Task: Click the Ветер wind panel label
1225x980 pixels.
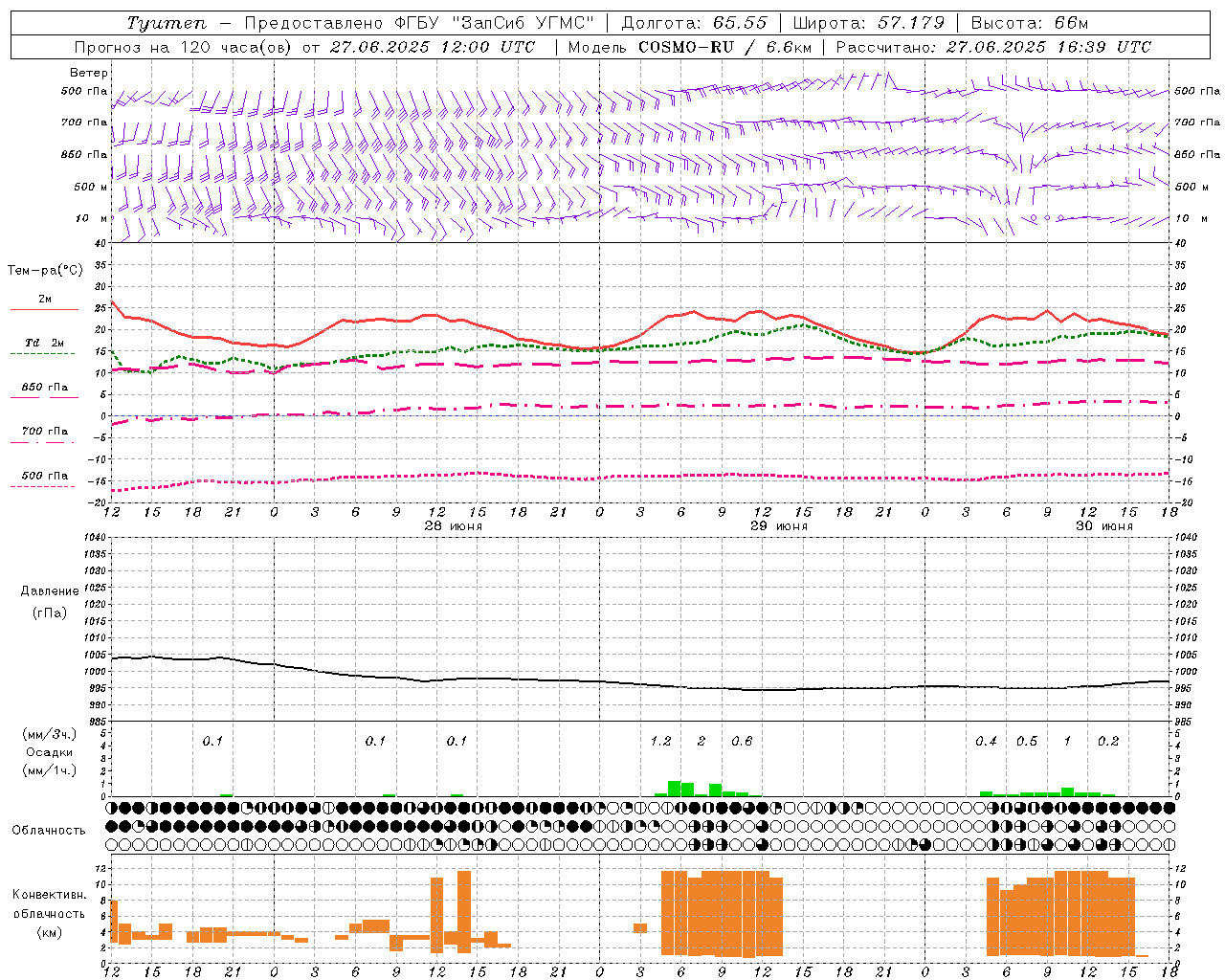Action: click(88, 73)
